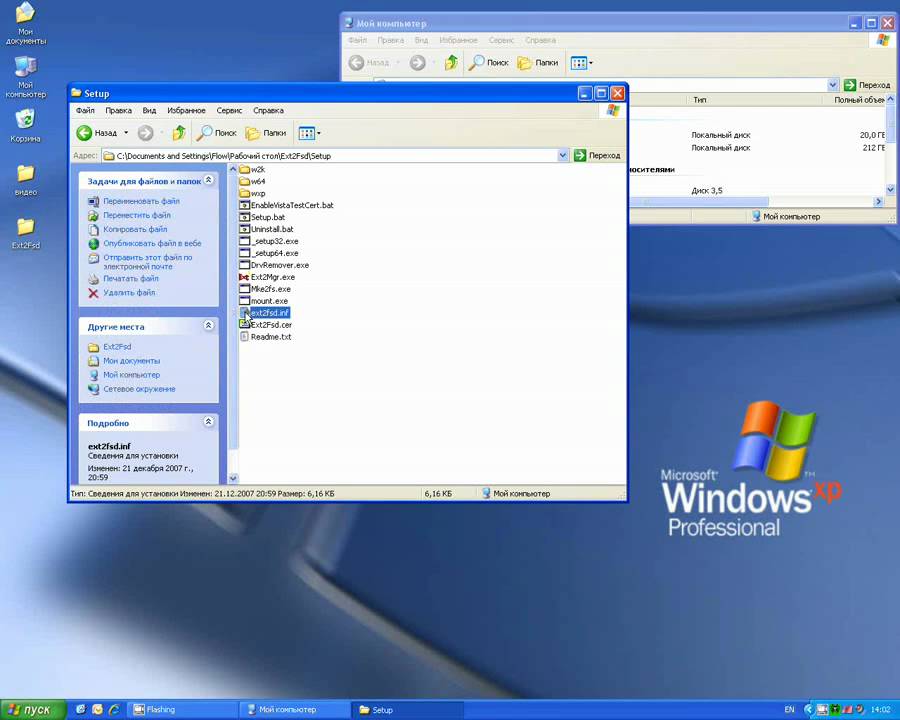Select the wxp folder icon
This screenshot has height=720, width=900.
[x=245, y=193]
